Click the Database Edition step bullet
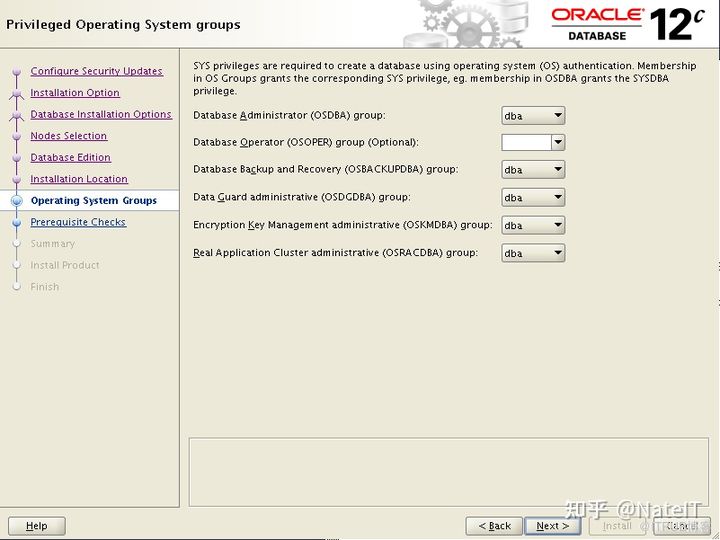Screen dimensions: 720x540 coord(17,158)
